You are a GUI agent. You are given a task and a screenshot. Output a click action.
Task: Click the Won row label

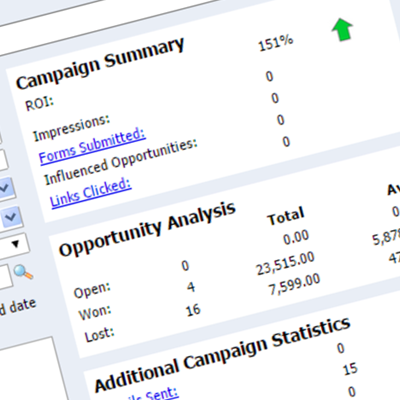pyautogui.click(x=95, y=313)
